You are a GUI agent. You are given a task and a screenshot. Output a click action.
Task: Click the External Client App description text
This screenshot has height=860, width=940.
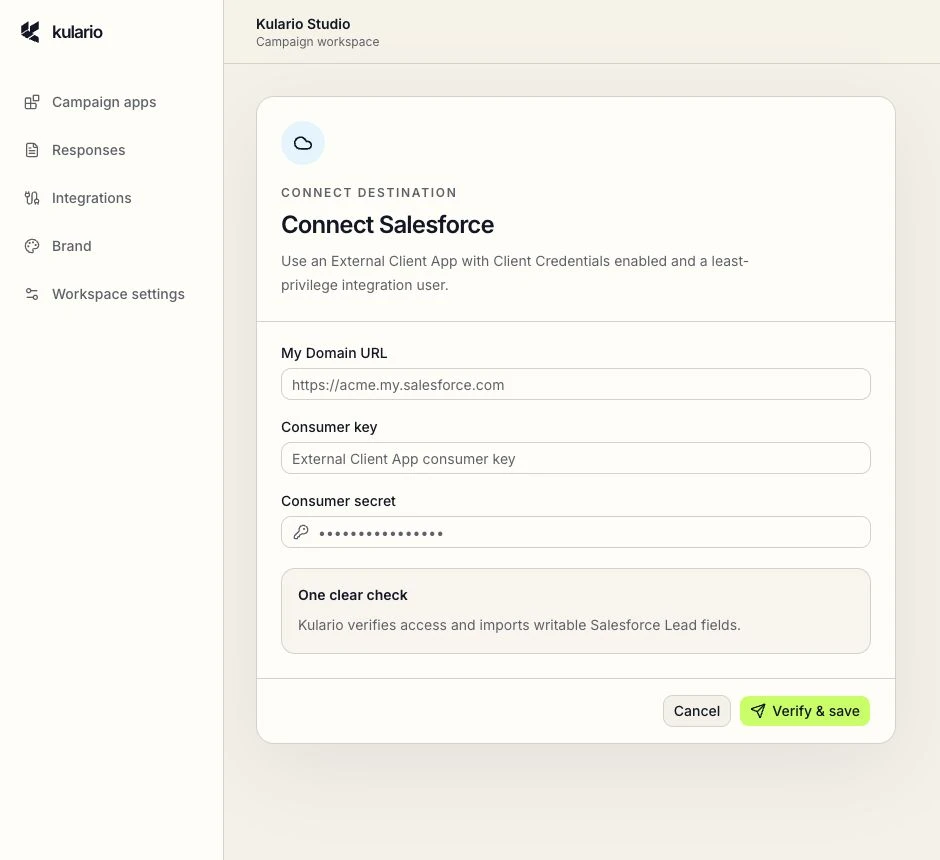point(514,273)
